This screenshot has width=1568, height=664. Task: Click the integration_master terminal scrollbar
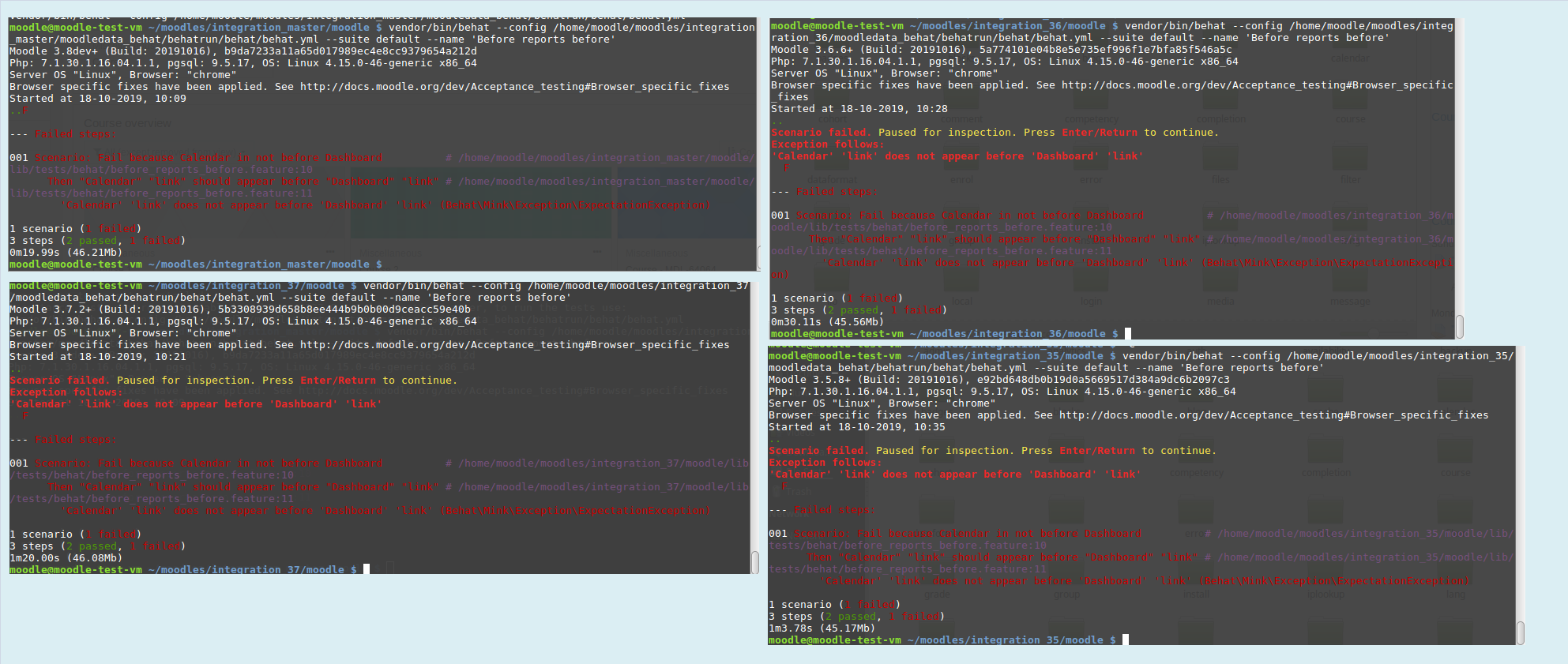point(759,257)
